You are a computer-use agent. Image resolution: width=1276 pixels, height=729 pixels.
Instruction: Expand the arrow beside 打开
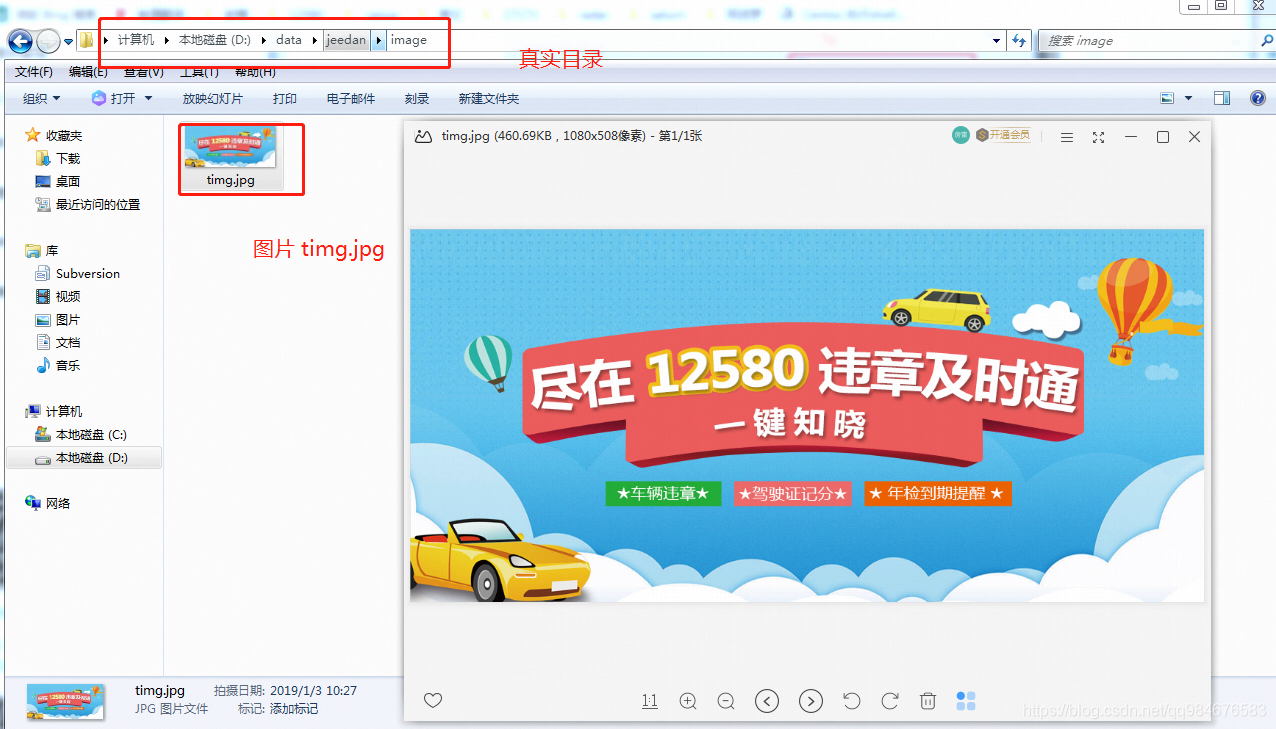pos(149,98)
